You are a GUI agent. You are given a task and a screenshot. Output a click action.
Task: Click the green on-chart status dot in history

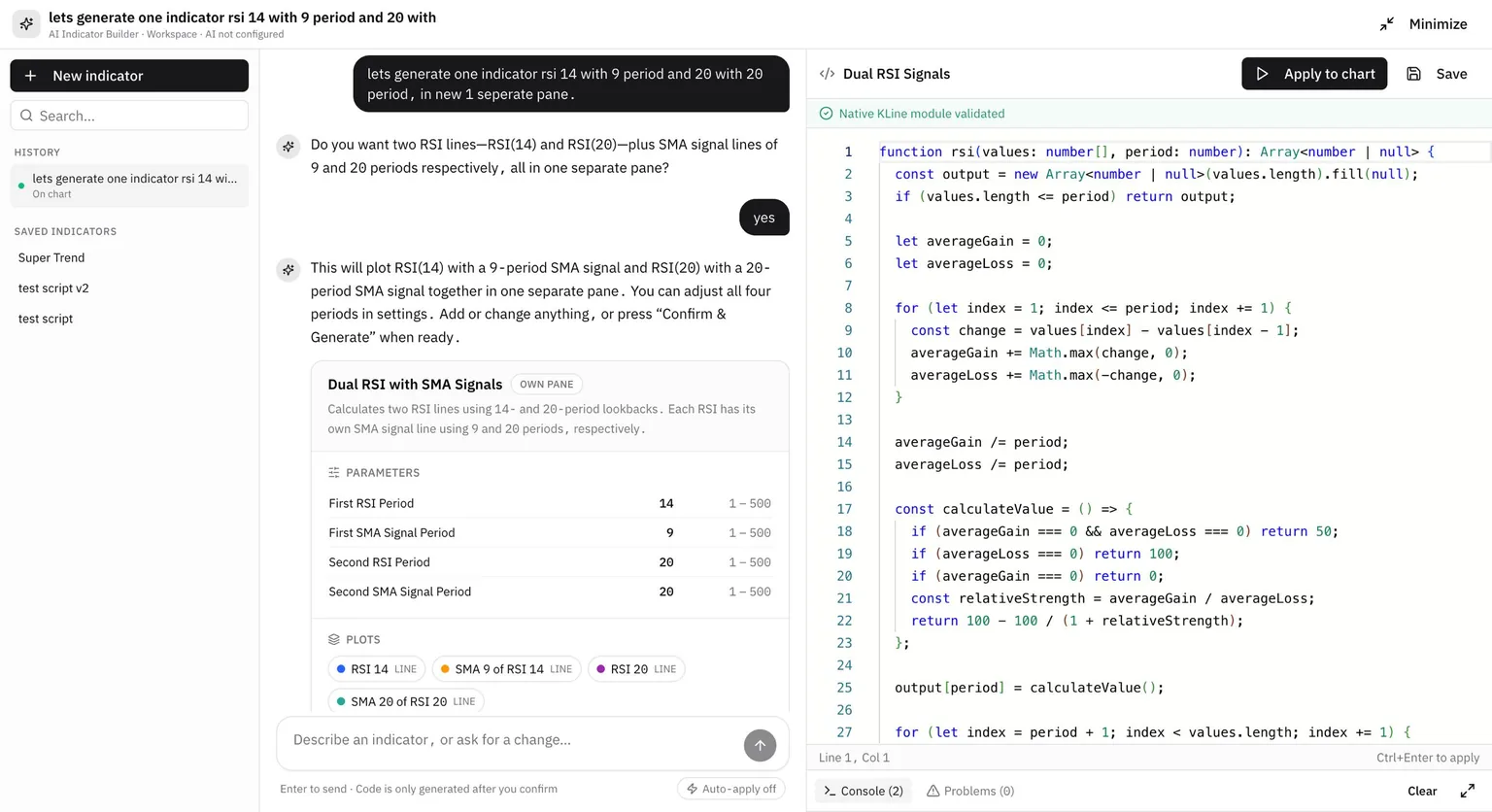coord(21,186)
